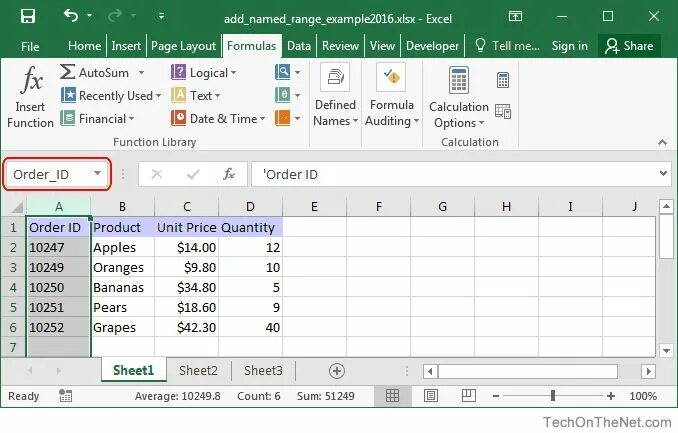
Task: Switch to the Insert tab
Action: pyautogui.click(x=126, y=46)
